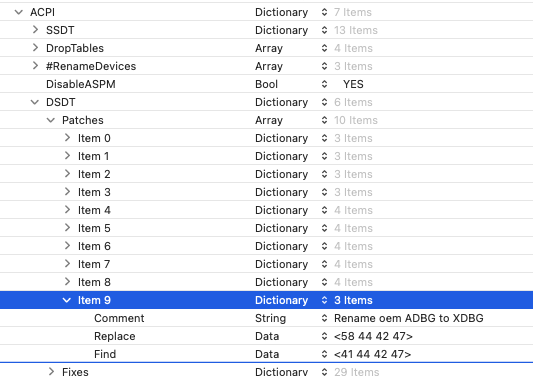
Task: Open type stepper for DropTables row
Action: pyautogui.click(x=324, y=48)
